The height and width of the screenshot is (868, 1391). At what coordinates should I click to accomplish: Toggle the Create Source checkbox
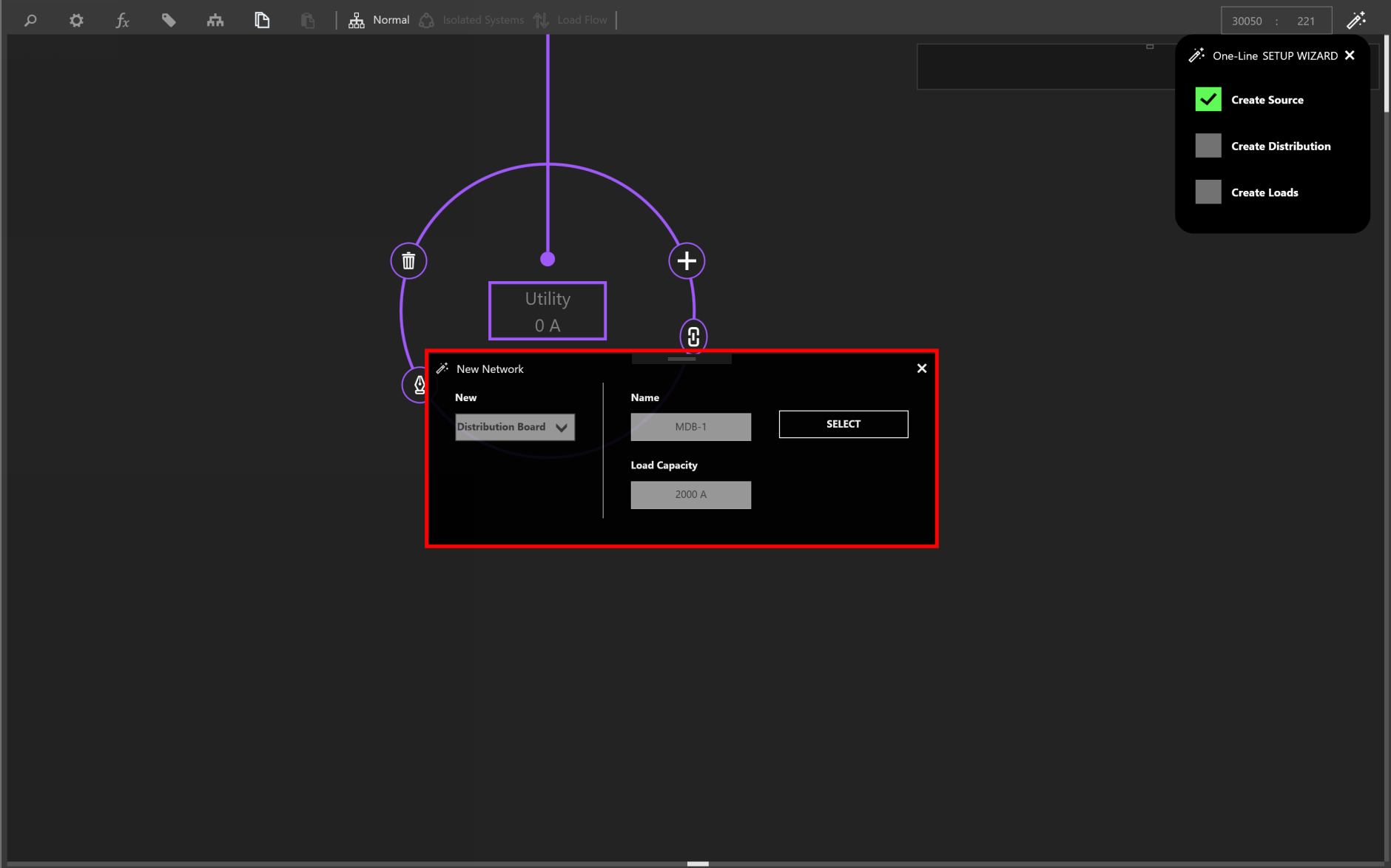click(1208, 100)
